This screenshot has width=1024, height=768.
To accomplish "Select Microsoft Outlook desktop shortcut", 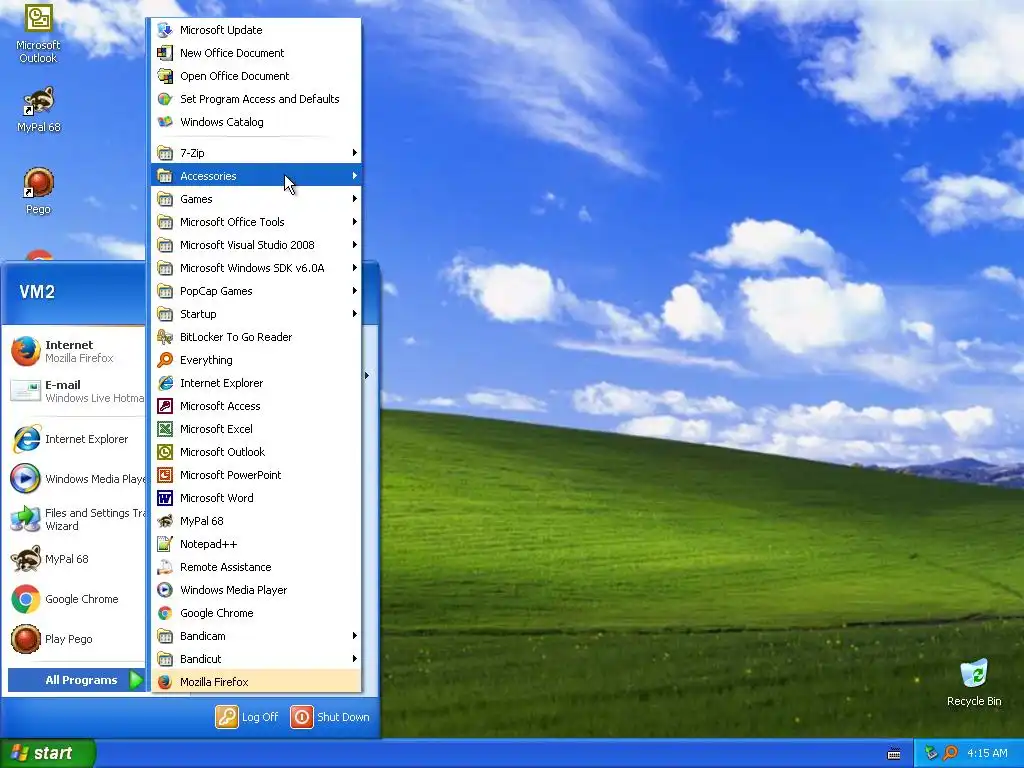I will click(38, 33).
